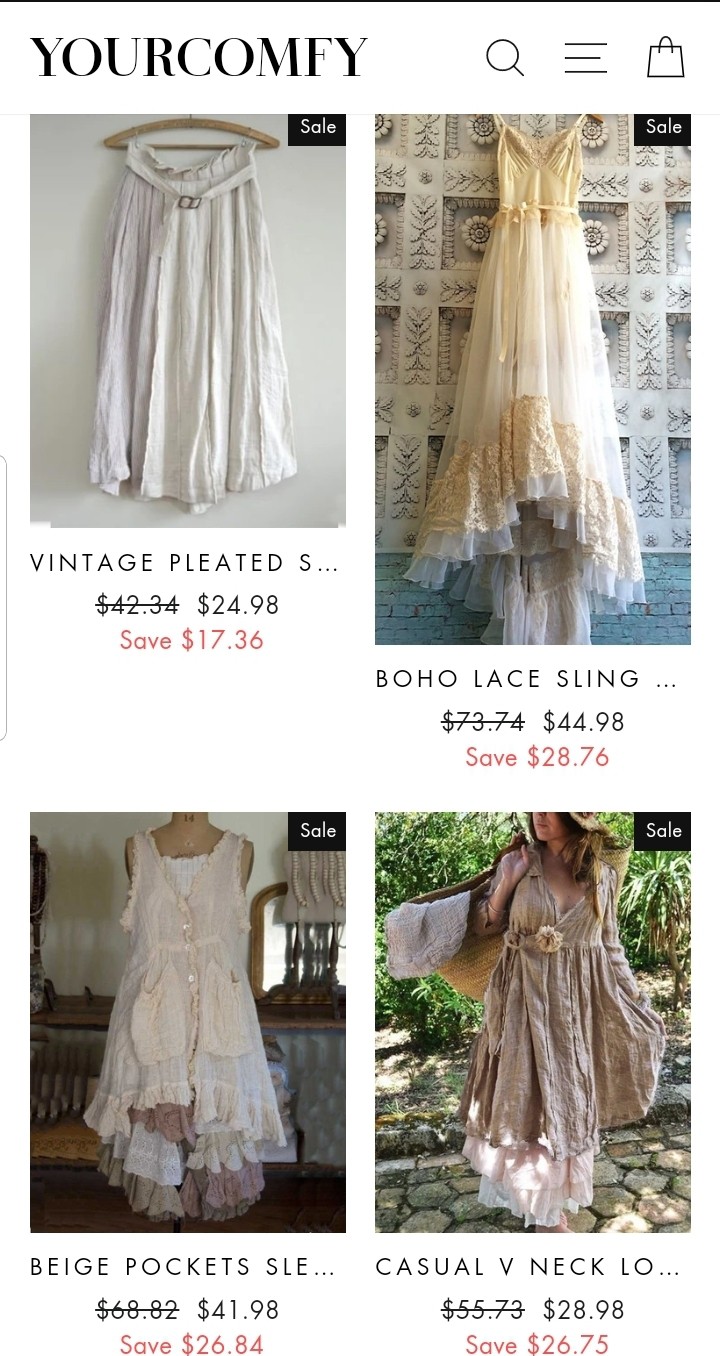Image resolution: width=720 pixels, height=1356 pixels.
Task: View Casual V Neck dress image
Action: point(533,1022)
